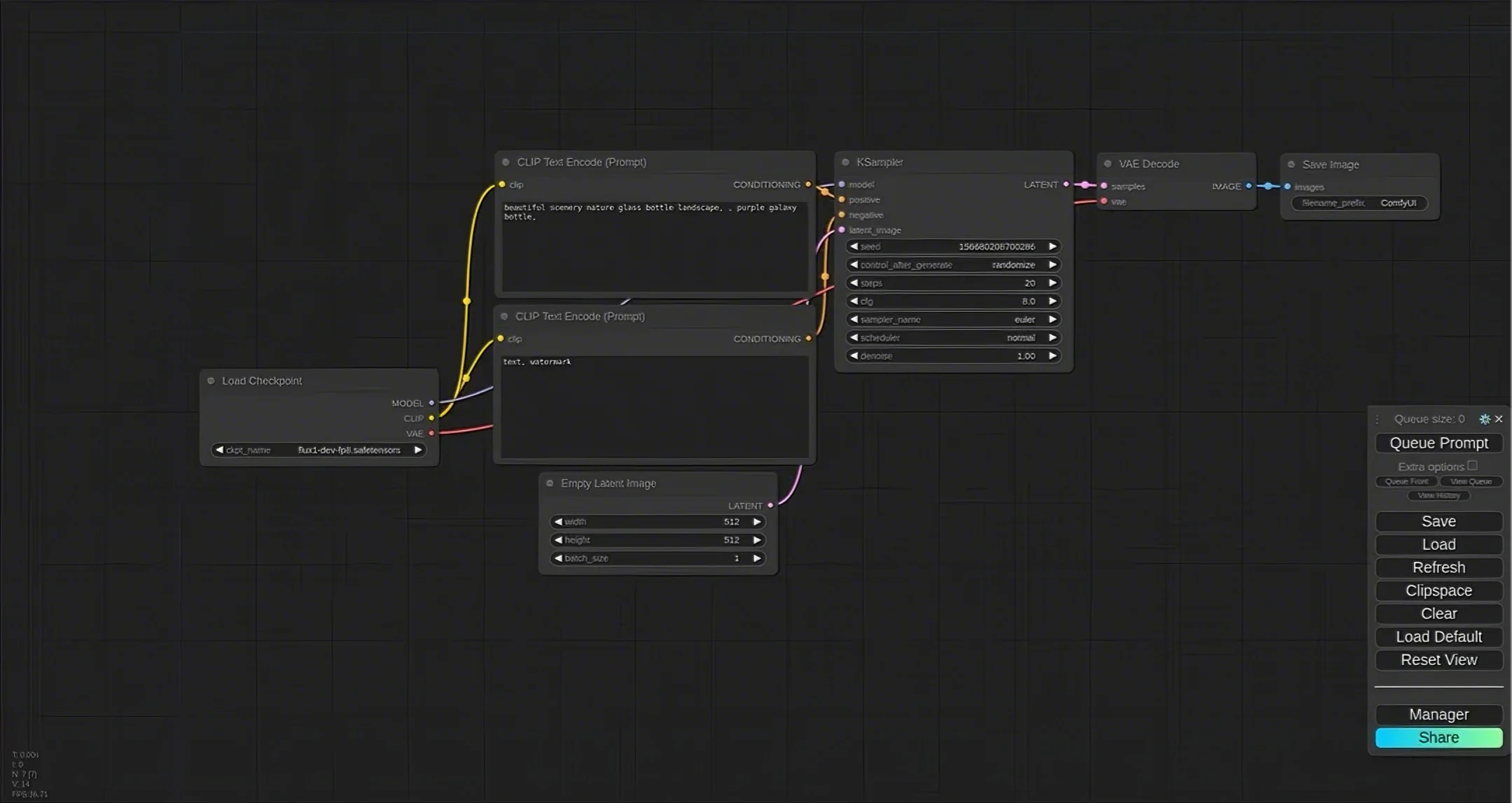Change ckpt_name checkpoint using its right arrow
The height and width of the screenshot is (803, 1512).
pyautogui.click(x=417, y=450)
